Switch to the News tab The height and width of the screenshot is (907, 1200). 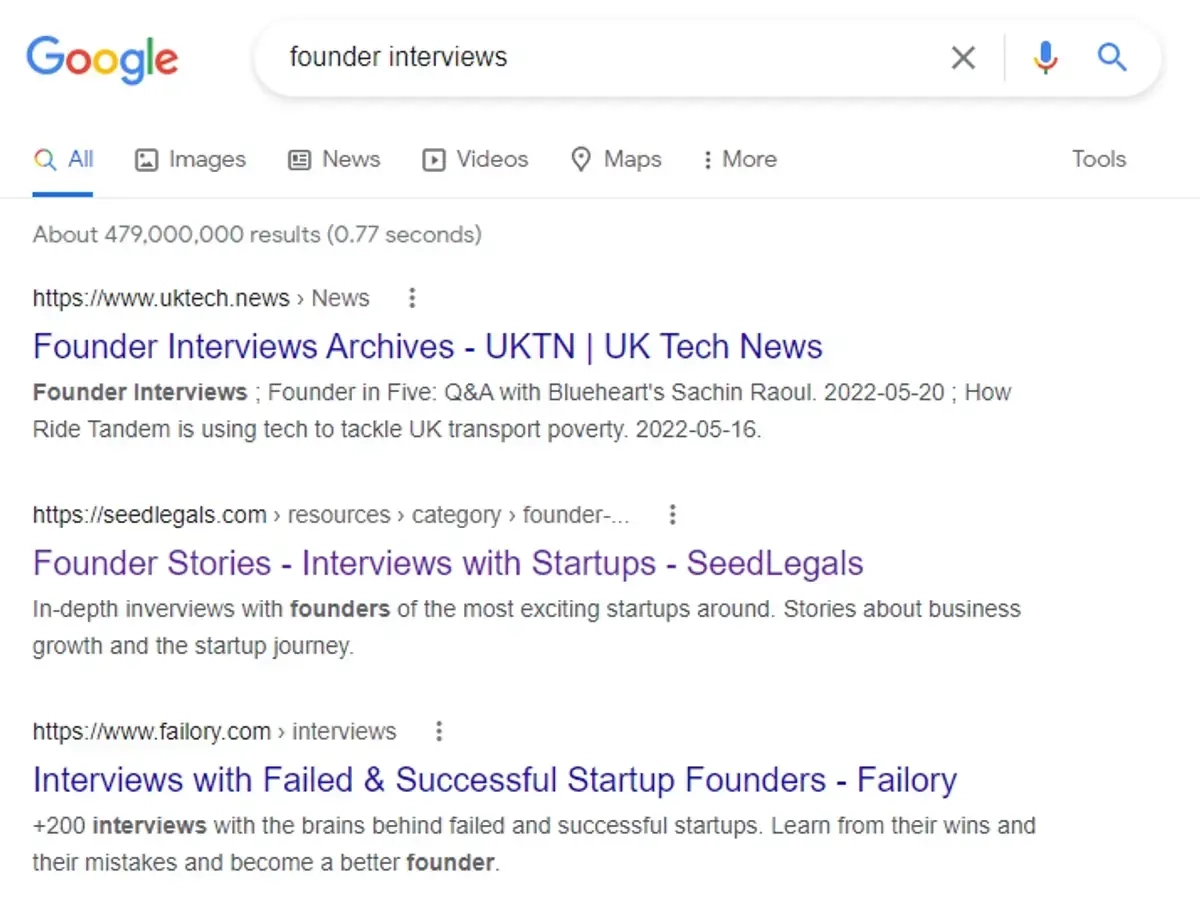click(x=334, y=160)
